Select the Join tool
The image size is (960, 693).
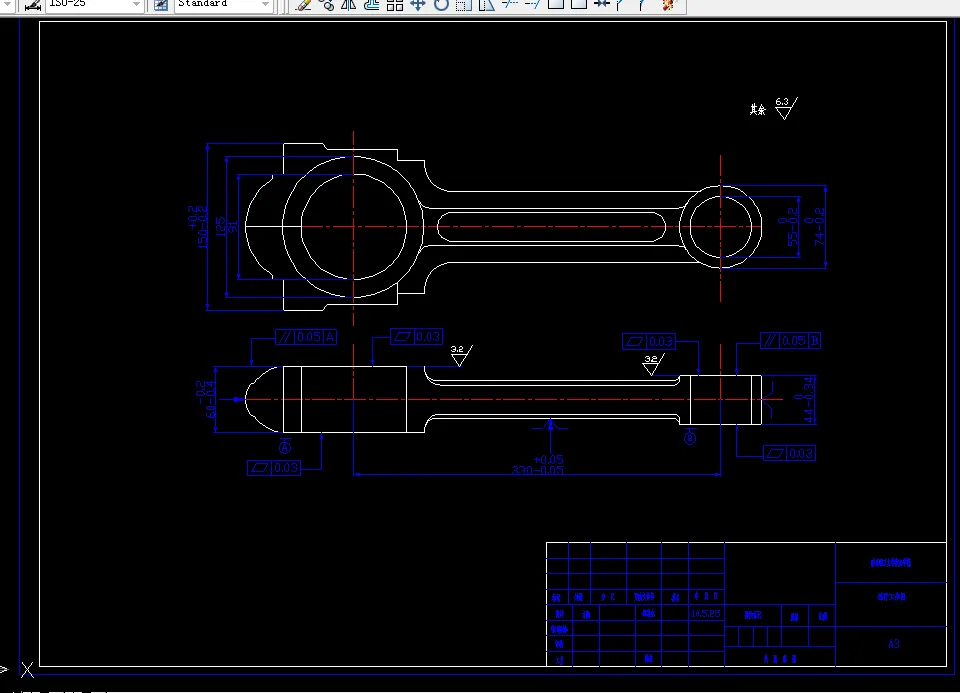pyautogui.click(x=602, y=5)
